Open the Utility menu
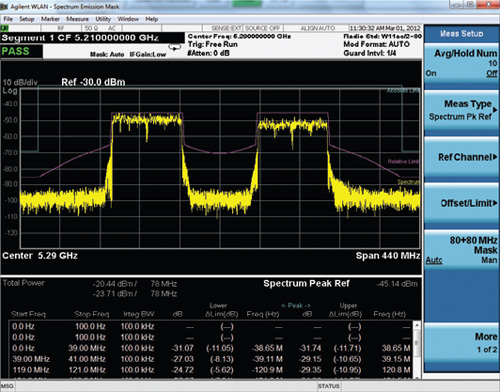This screenshot has height=392, width=500. tap(103, 19)
